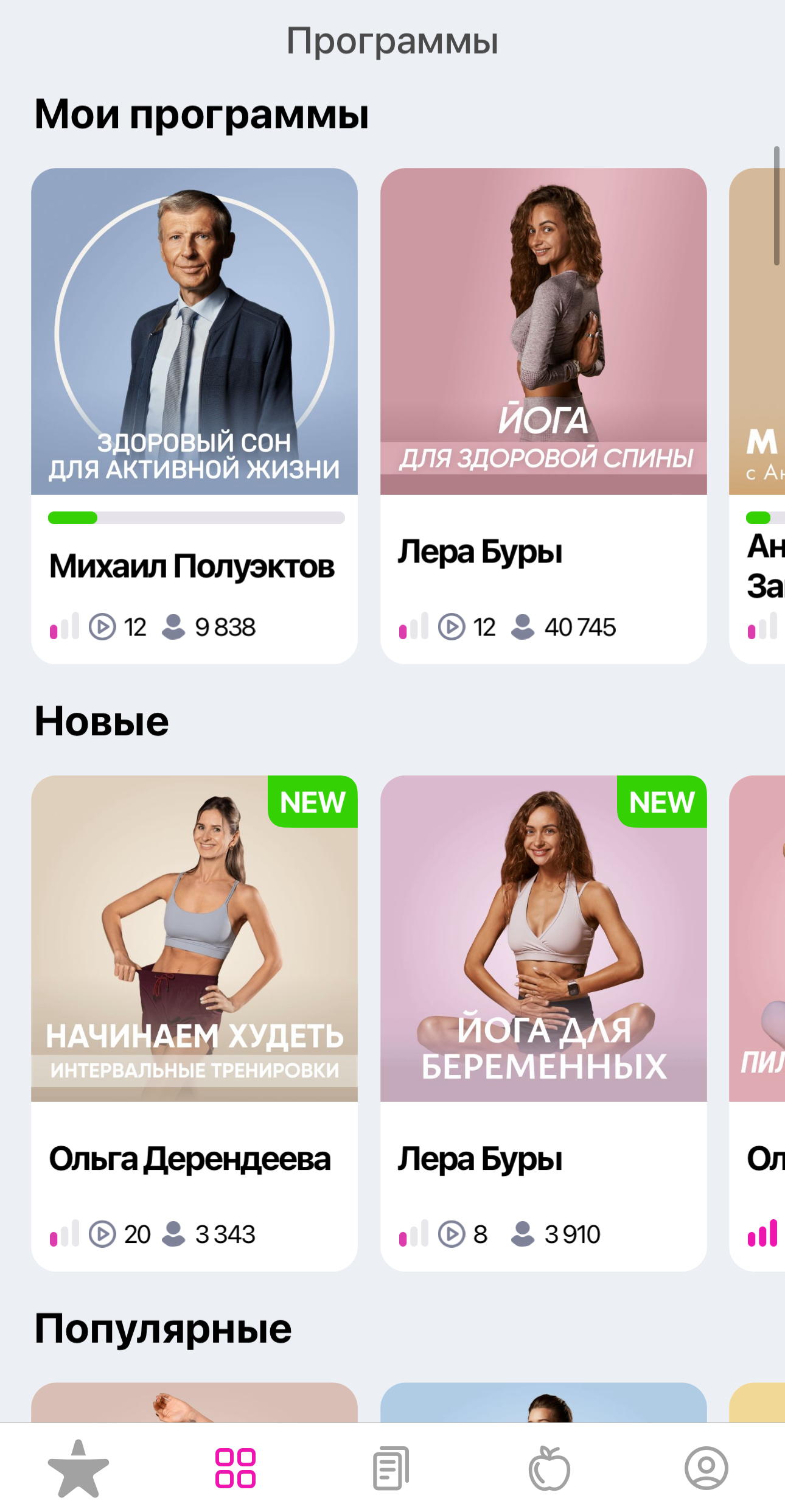This screenshot has height=1512, width=785.
Task: Click the vertical scrollbar at right edge
Action: 776,206
